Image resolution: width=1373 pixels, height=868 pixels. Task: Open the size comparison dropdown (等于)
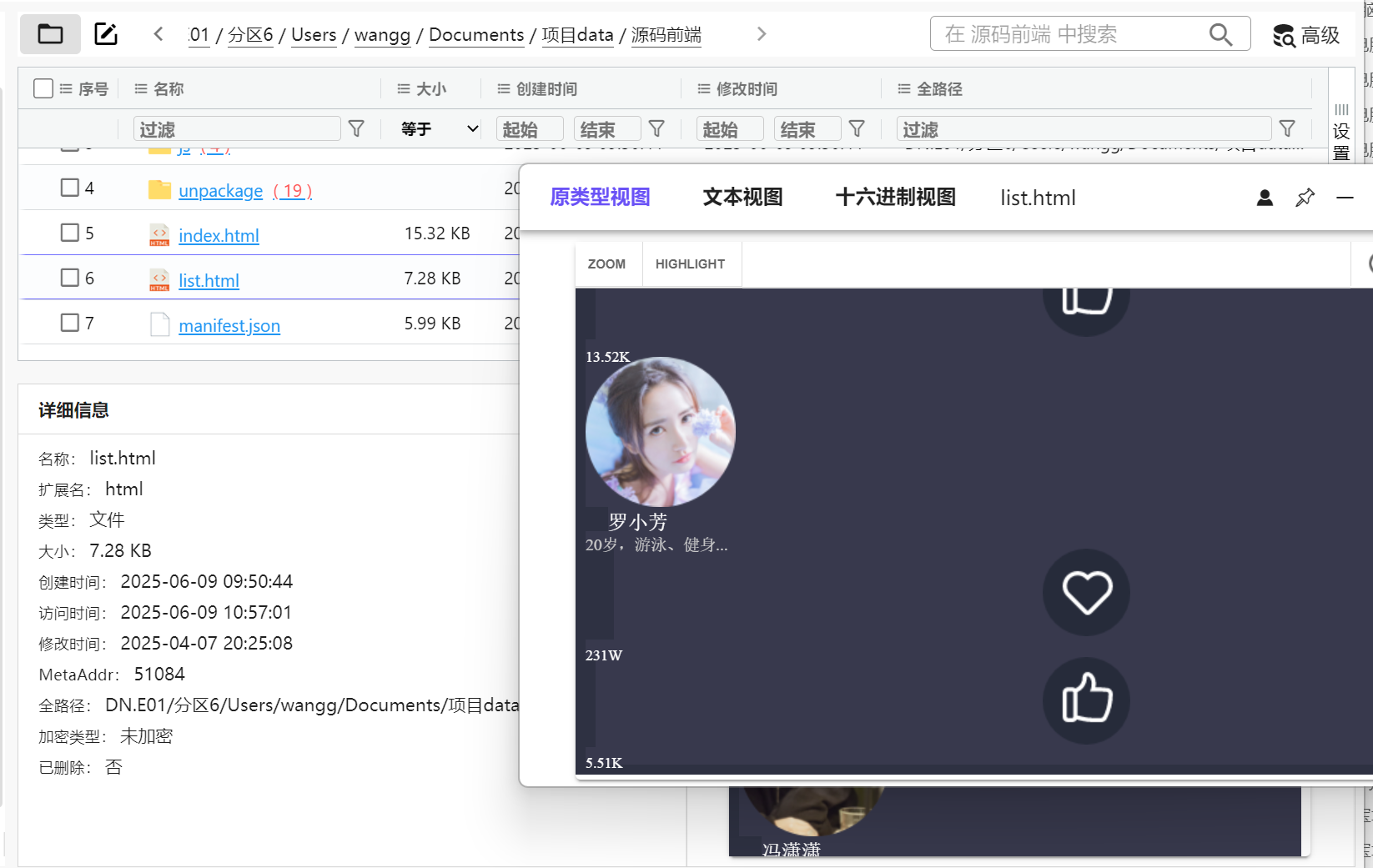point(439,128)
